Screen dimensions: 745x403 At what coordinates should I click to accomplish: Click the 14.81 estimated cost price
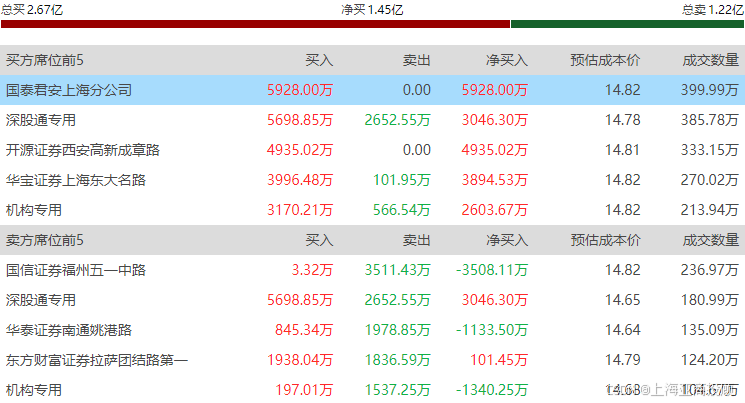pyautogui.click(x=622, y=150)
